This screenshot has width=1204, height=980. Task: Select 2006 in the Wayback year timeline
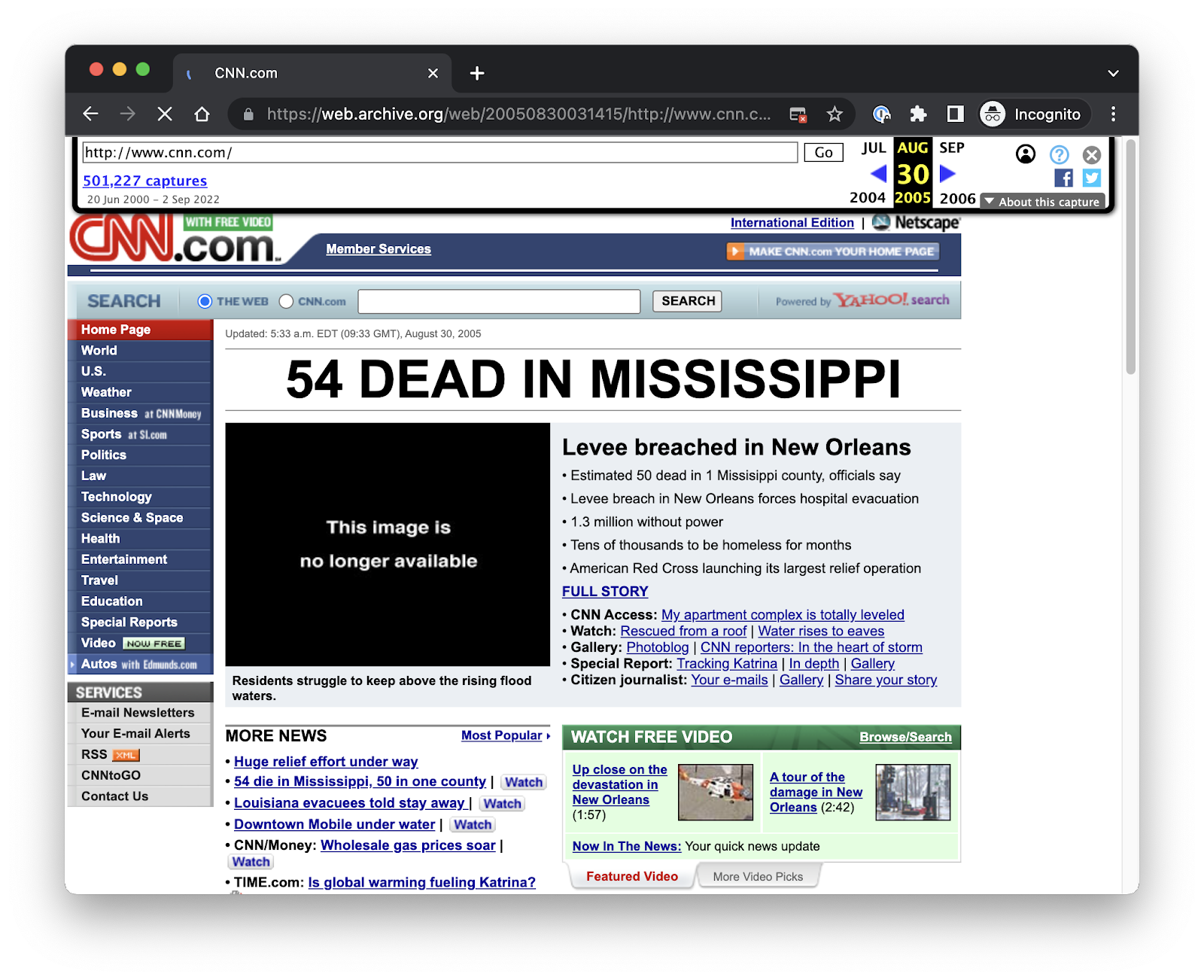coord(957,199)
